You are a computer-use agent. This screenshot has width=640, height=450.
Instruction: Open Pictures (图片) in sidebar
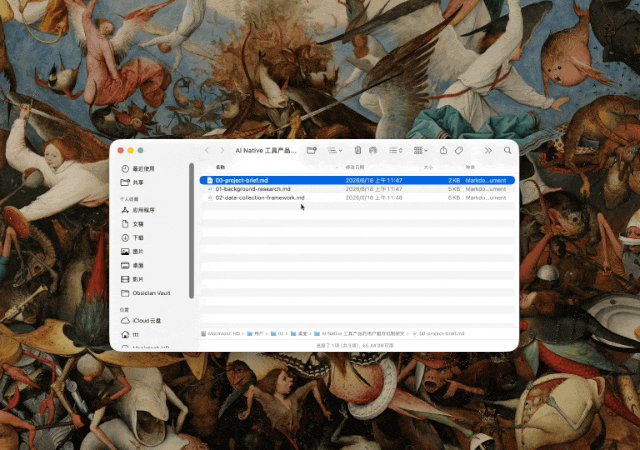pyautogui.click(x=138, y=252)
